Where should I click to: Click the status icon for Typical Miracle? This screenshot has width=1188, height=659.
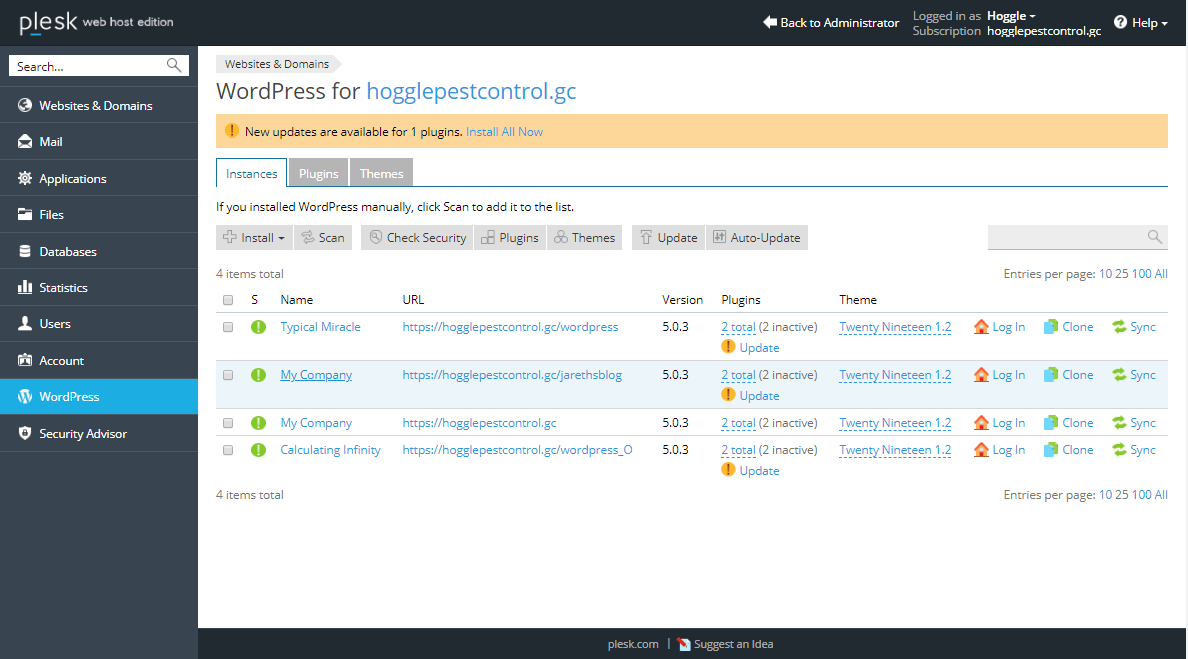(258, 327)
